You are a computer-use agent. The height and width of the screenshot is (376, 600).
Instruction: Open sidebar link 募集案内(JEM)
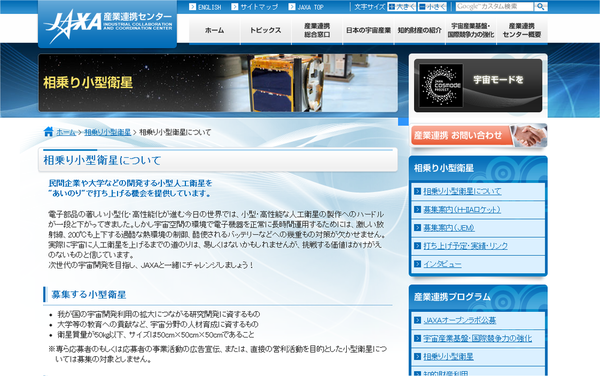449,228
